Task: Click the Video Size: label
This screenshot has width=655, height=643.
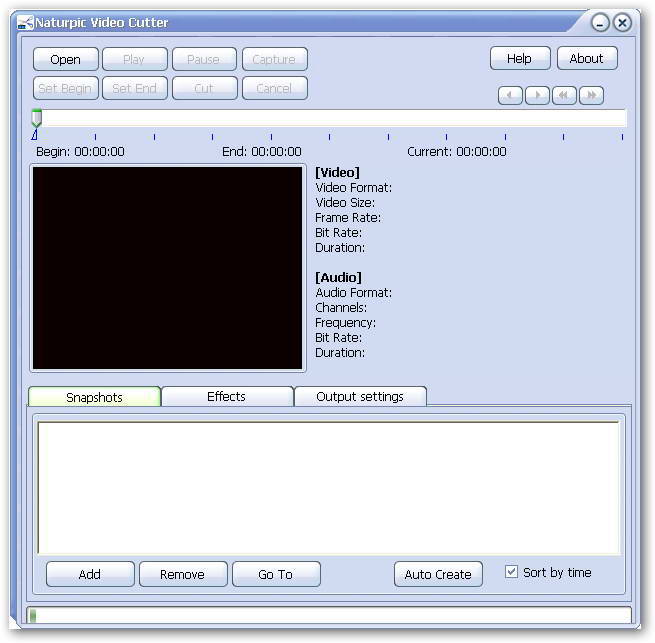Action: (345, 203)
